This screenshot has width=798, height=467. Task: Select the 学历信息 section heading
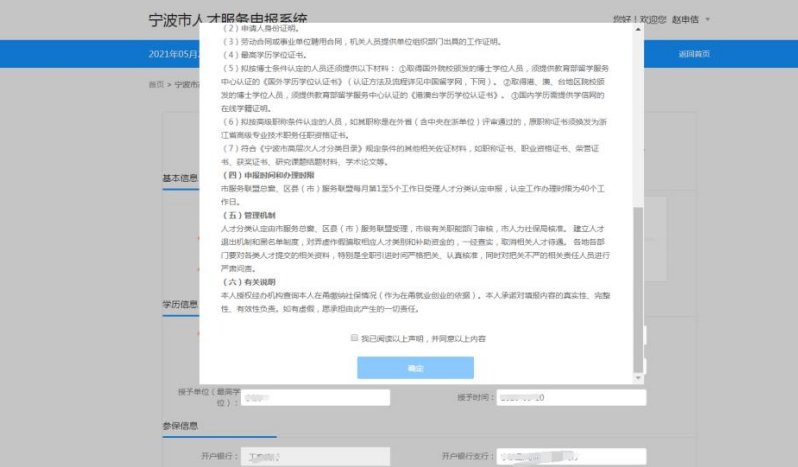[180, 304]
